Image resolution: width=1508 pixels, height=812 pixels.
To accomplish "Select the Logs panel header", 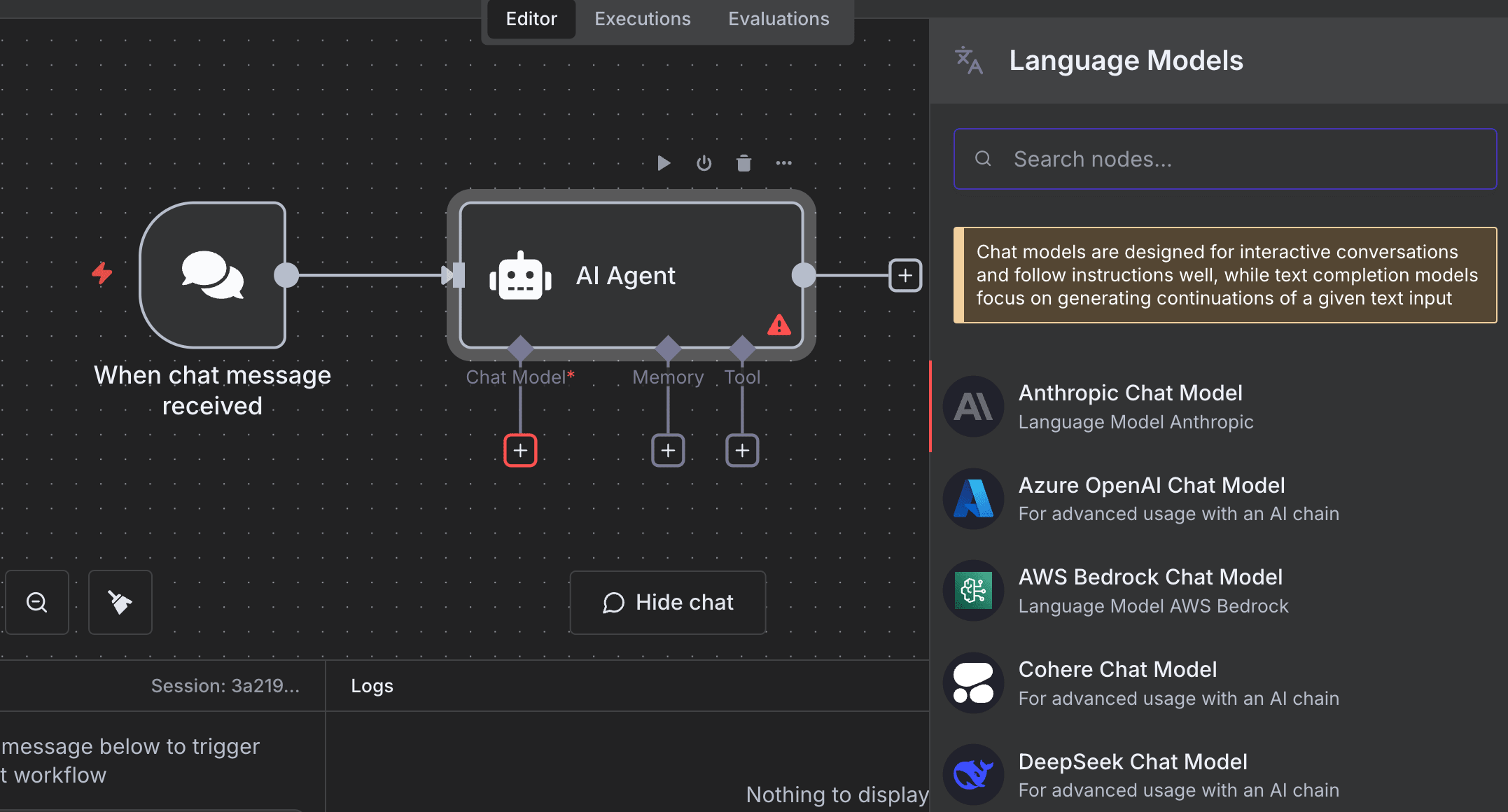I will click(x=372, y=686).
